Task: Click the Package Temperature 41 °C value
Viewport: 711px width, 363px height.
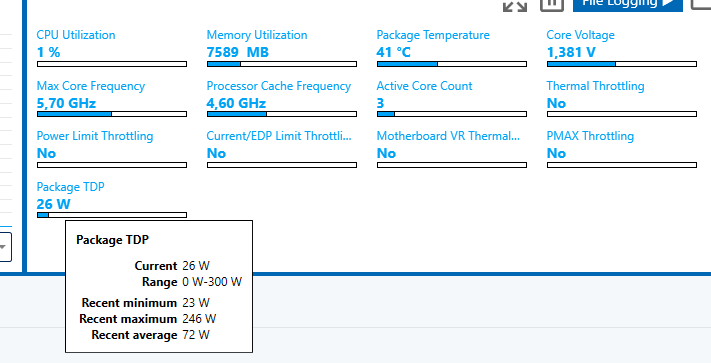Action: [394, 52]
